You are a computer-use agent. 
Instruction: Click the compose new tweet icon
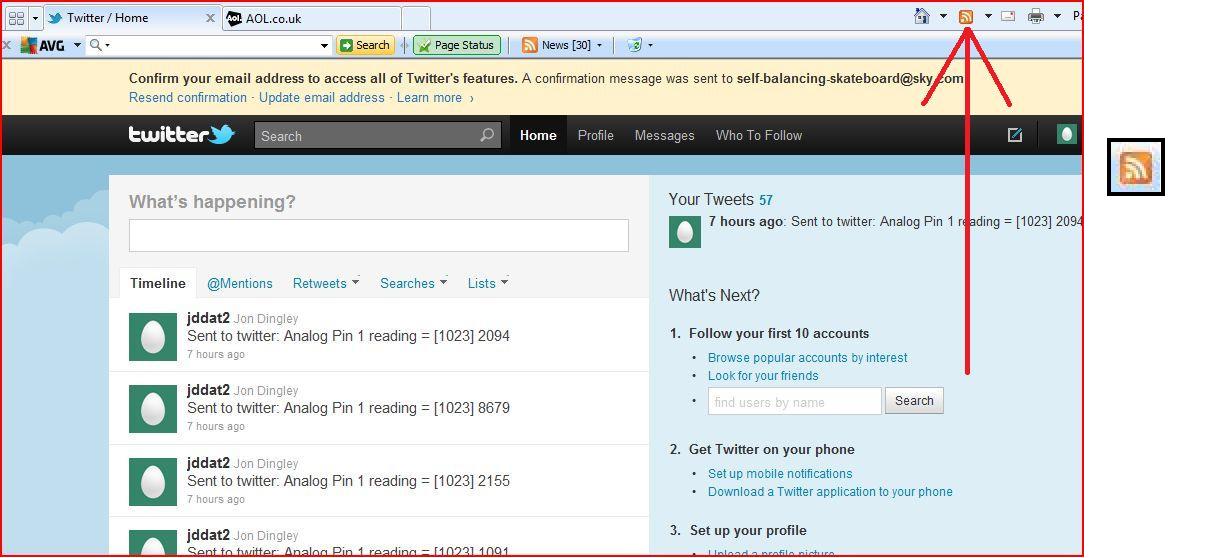(1015, 134)
